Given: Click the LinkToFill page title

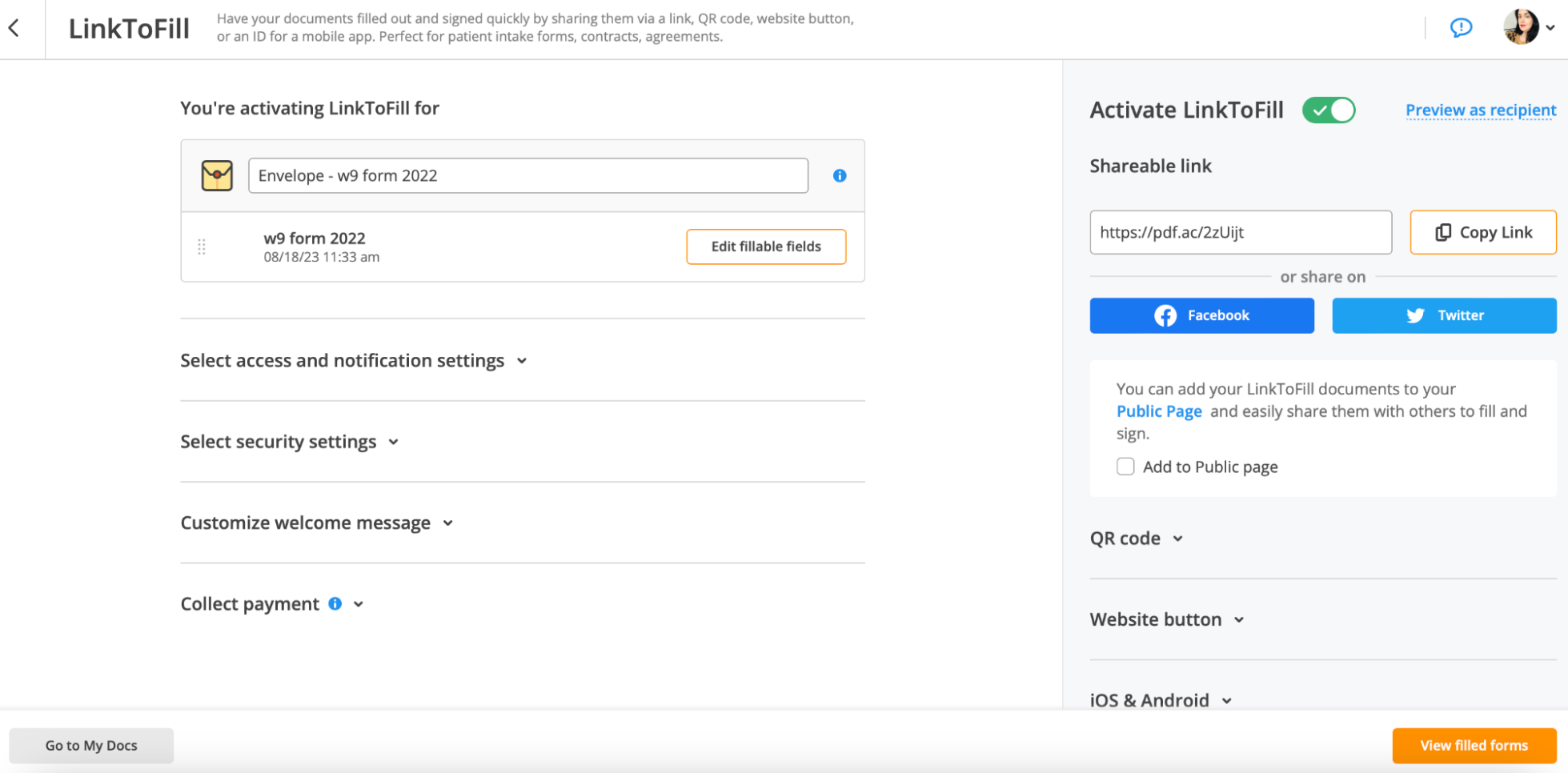Looking at the screenshot, I should [129, 29].
